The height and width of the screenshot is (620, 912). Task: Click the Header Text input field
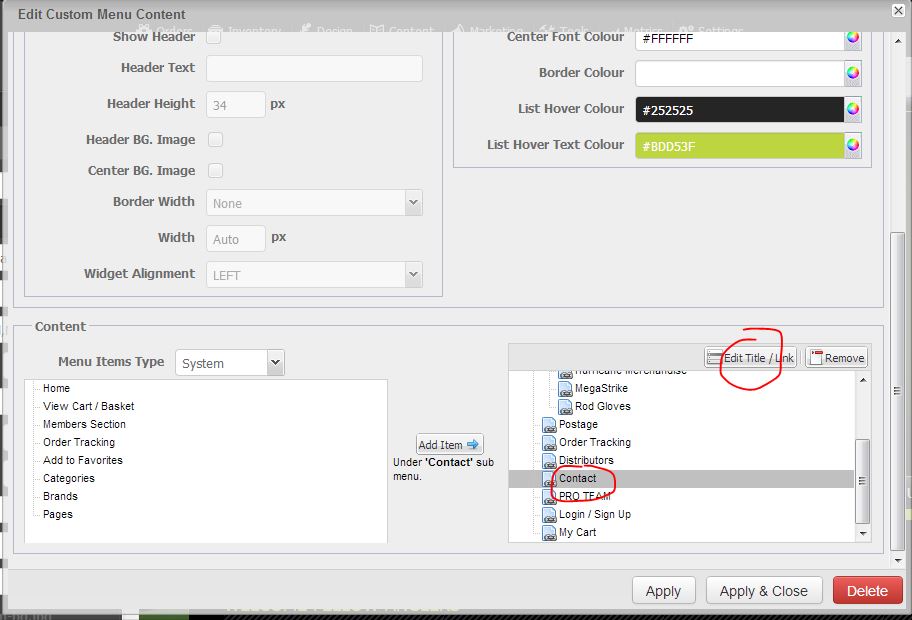[314, 68]
